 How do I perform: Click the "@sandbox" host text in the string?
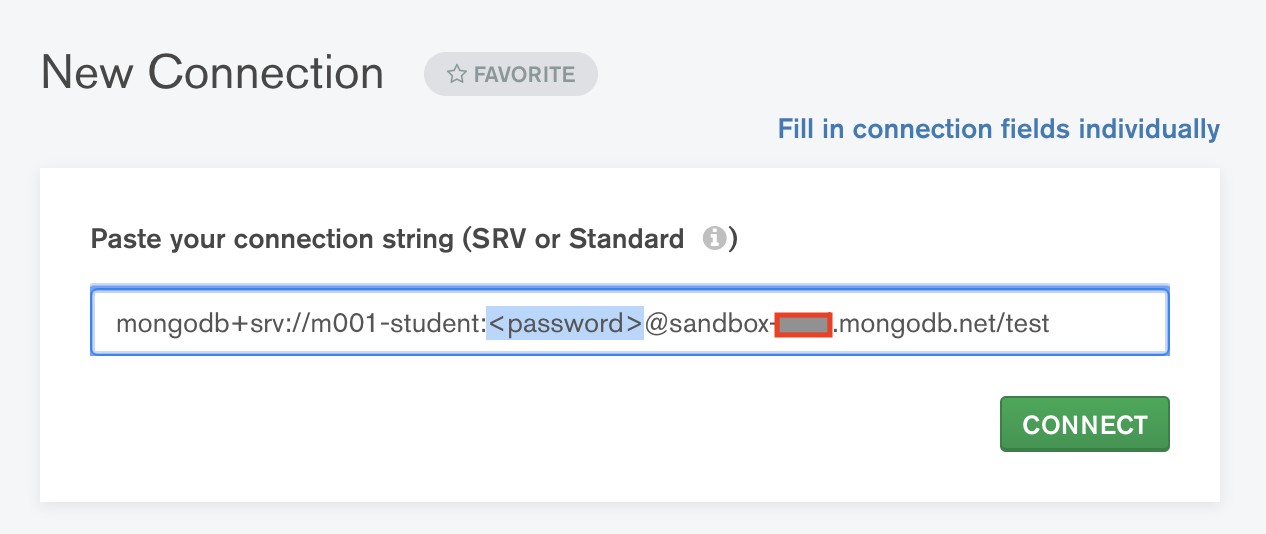tap(708, 323)
